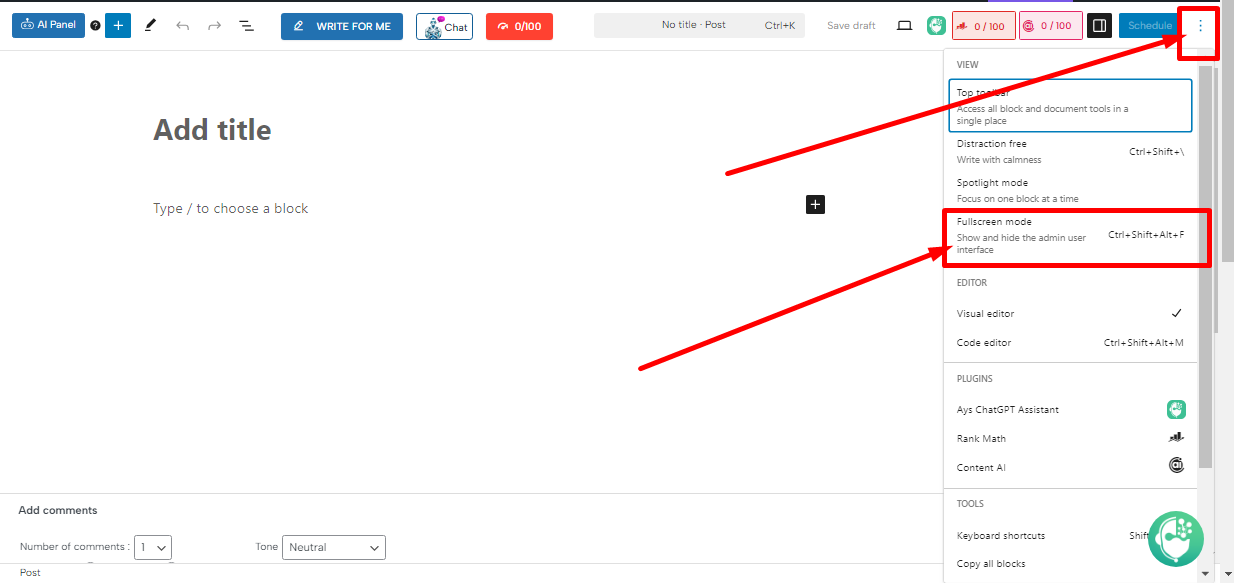The image size is (1234, 583).
Task: Click the Ays ChatGPT Assistant toolbar icon
Action: click(936, 25)
